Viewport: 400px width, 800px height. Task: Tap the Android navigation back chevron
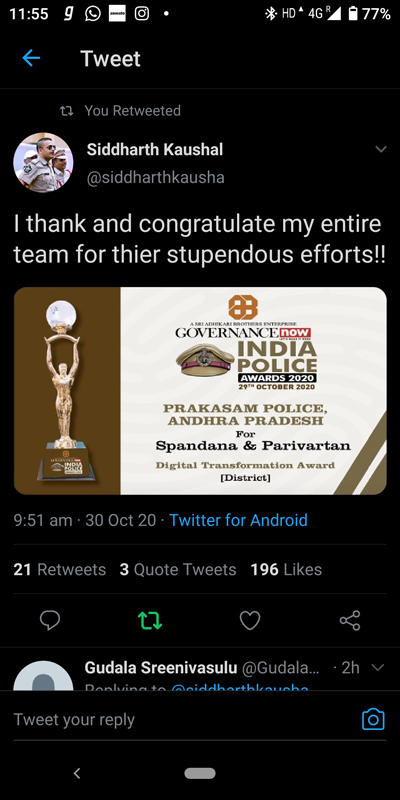click(x=77, y=773)
